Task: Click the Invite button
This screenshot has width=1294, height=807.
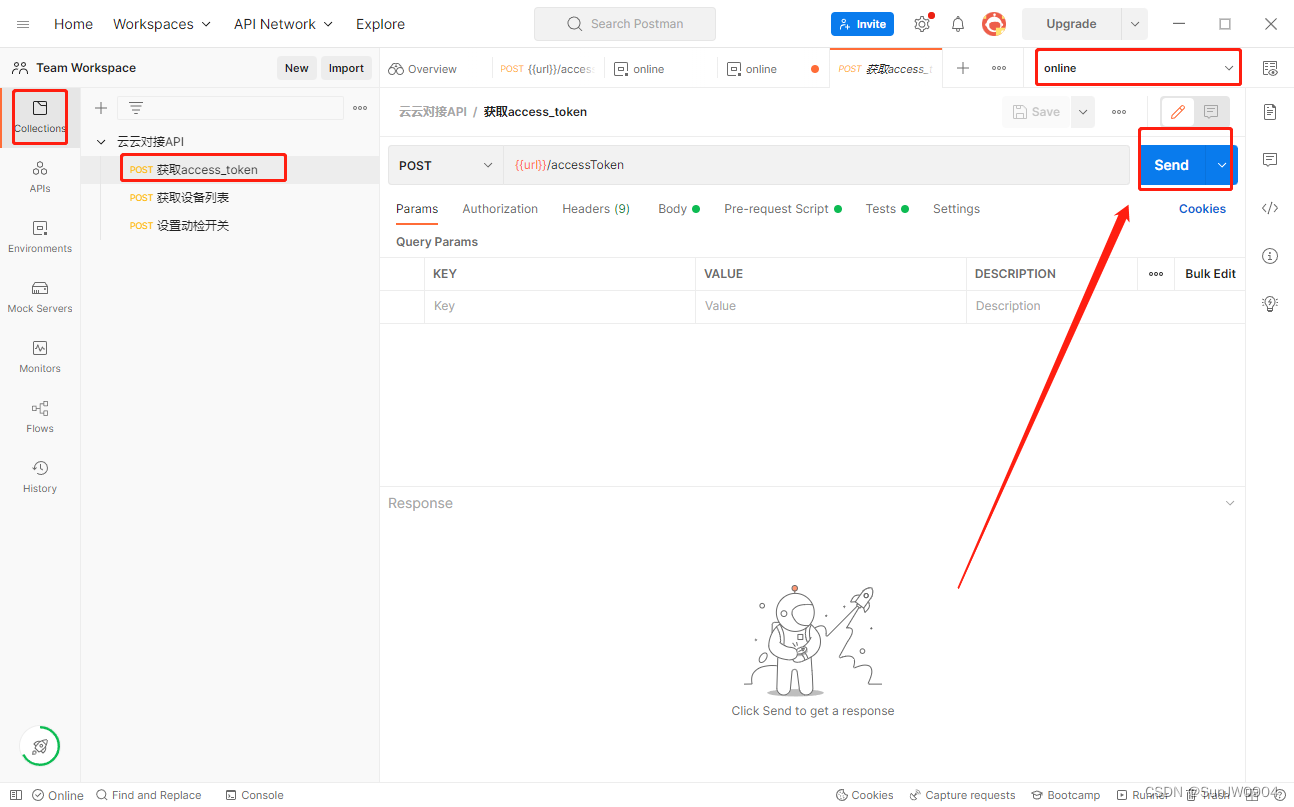Action: (x=862, y=24)
